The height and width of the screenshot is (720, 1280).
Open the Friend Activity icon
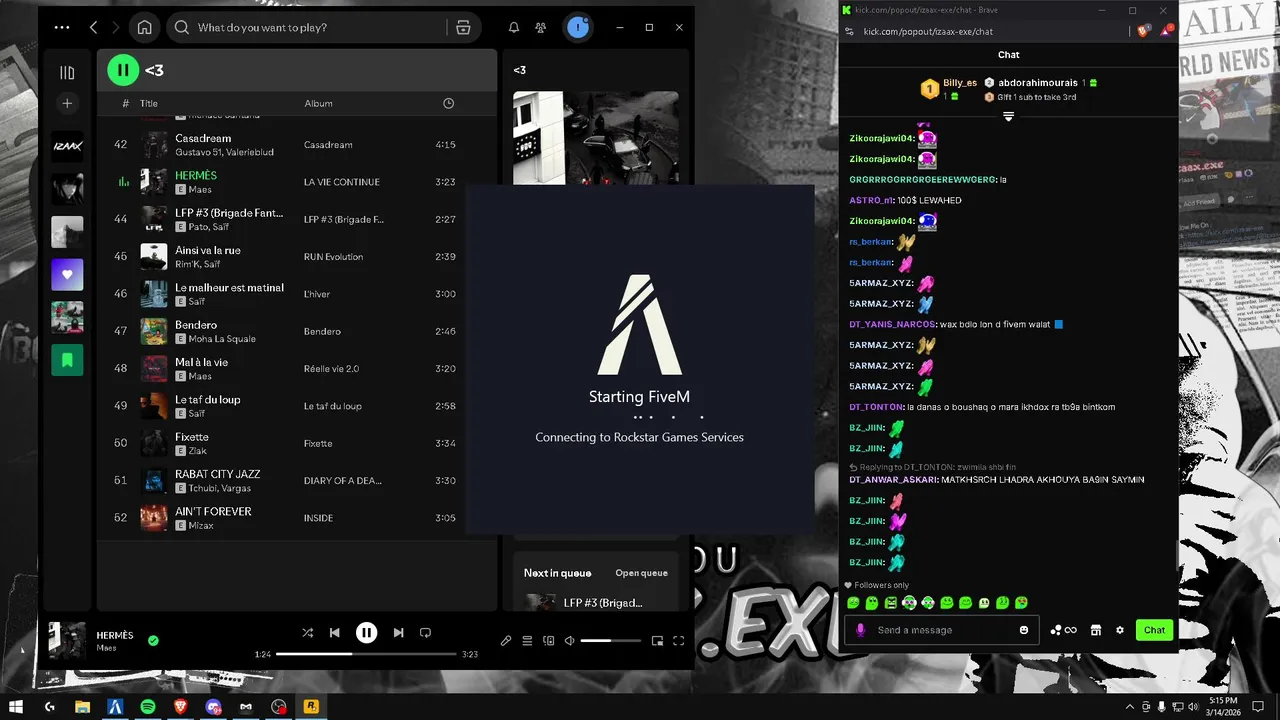point(541,28)
